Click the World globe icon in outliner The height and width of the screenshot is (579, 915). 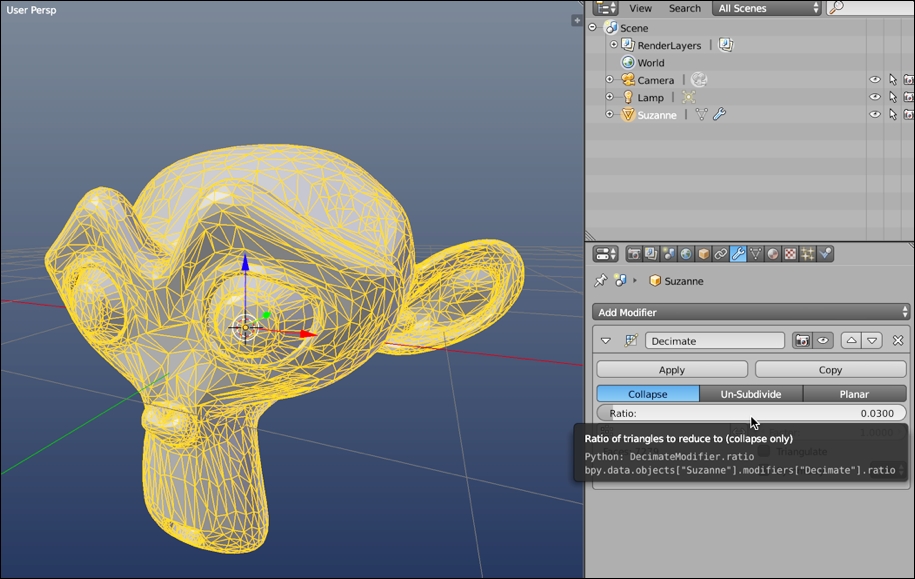click(628, 62)
